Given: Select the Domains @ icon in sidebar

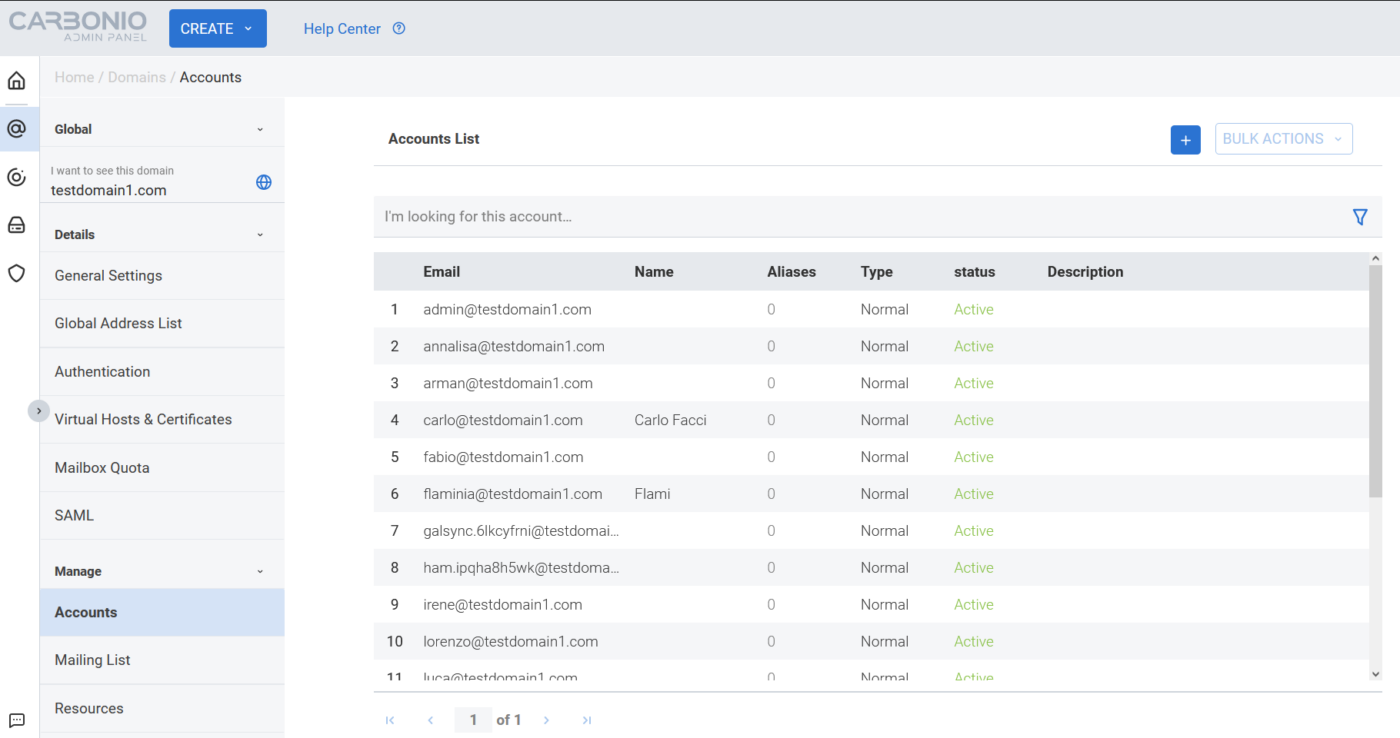Looking at the screenshot, I should coord(16,129).
